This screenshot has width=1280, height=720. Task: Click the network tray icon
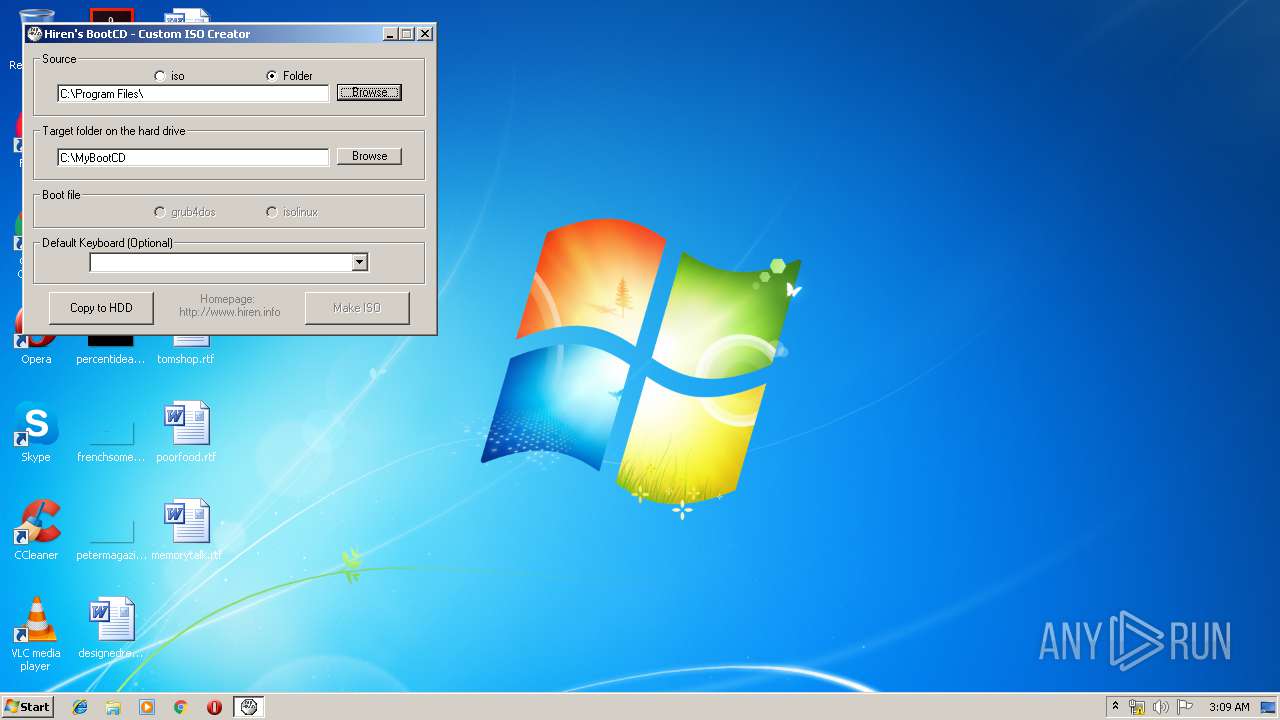coord(1137,707)
